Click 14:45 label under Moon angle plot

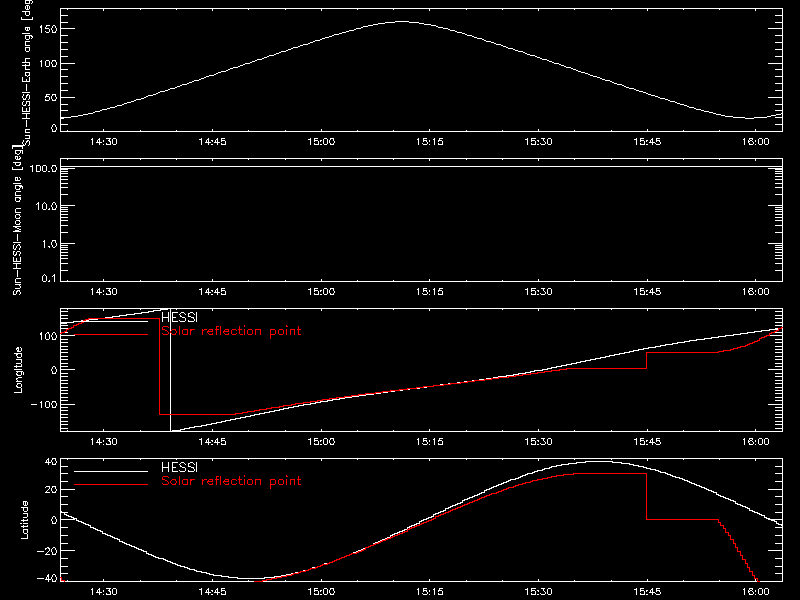tap(212, 292)
